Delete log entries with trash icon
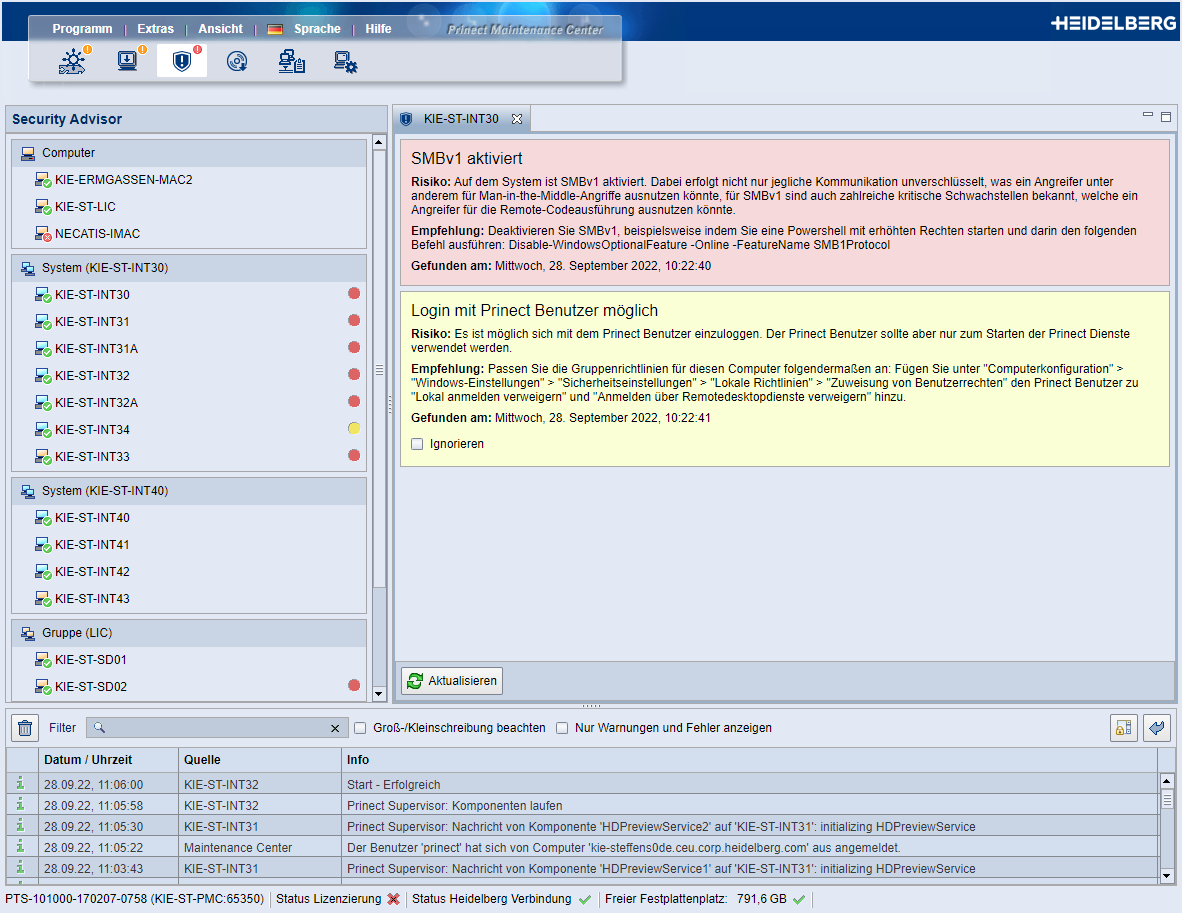 (x=25, y=728)
